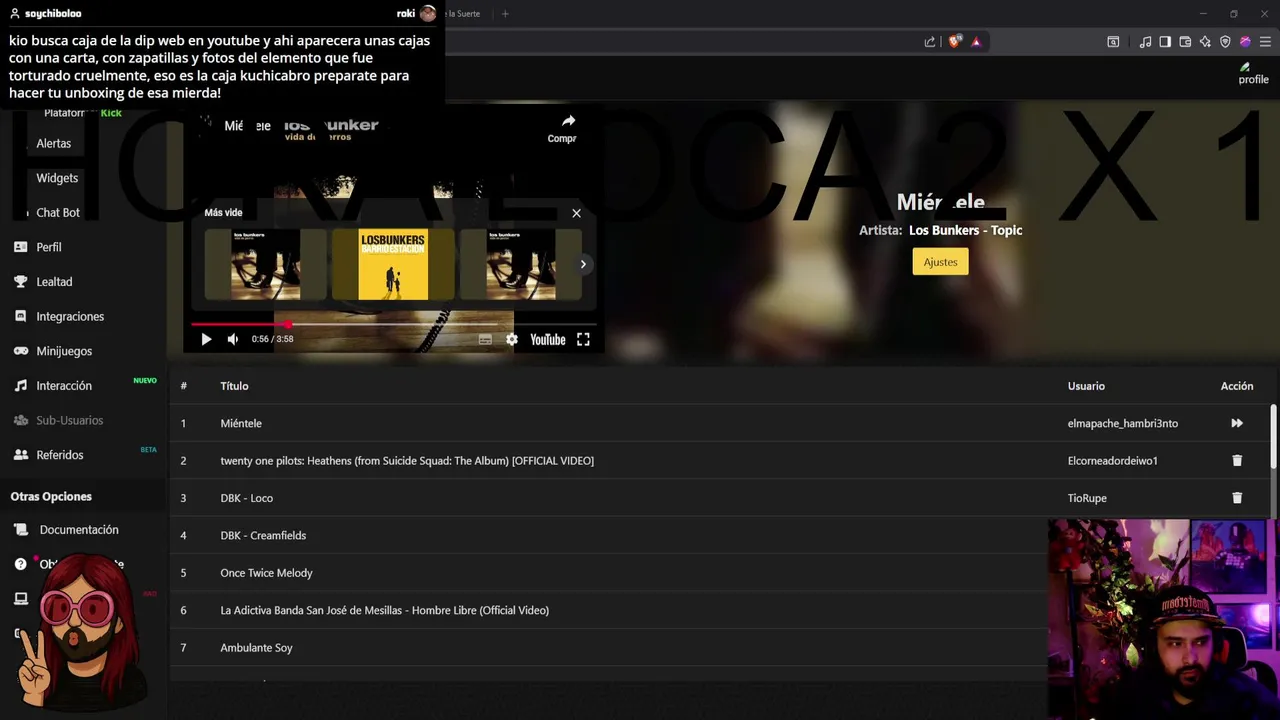Select the first suggested Los Bunkers video thumbnail
Screen dimensions: 1280x720
(x=265, y=264)
